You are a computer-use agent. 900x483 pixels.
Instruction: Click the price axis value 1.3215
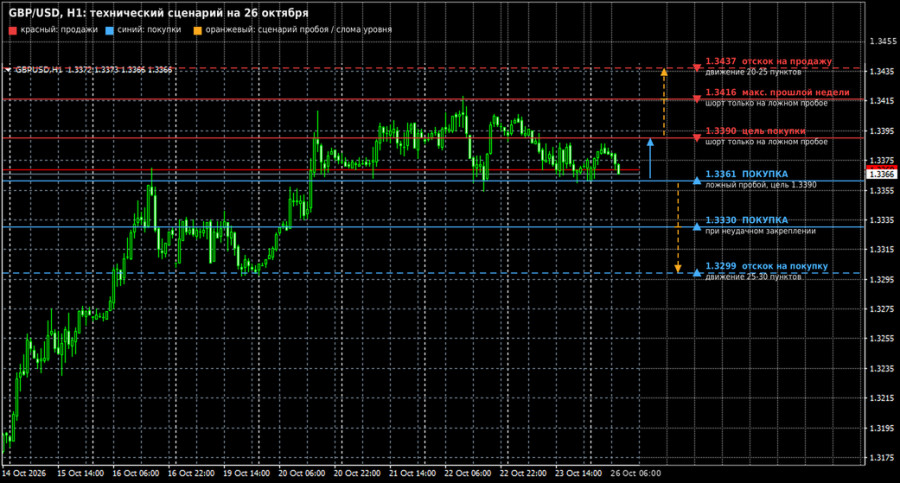pyautogui.click(x=883, y=398)
